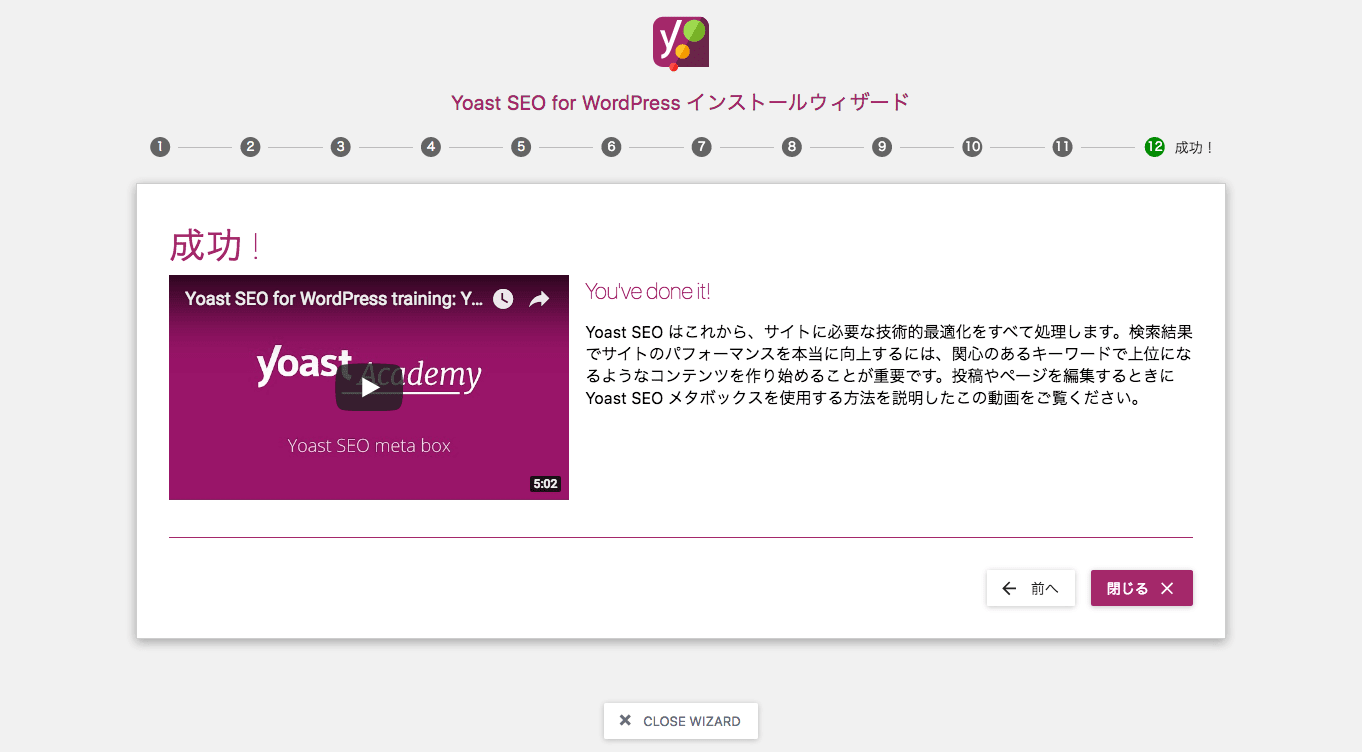Select wizard step 10

pyautogui.click(x=972, y=147)
